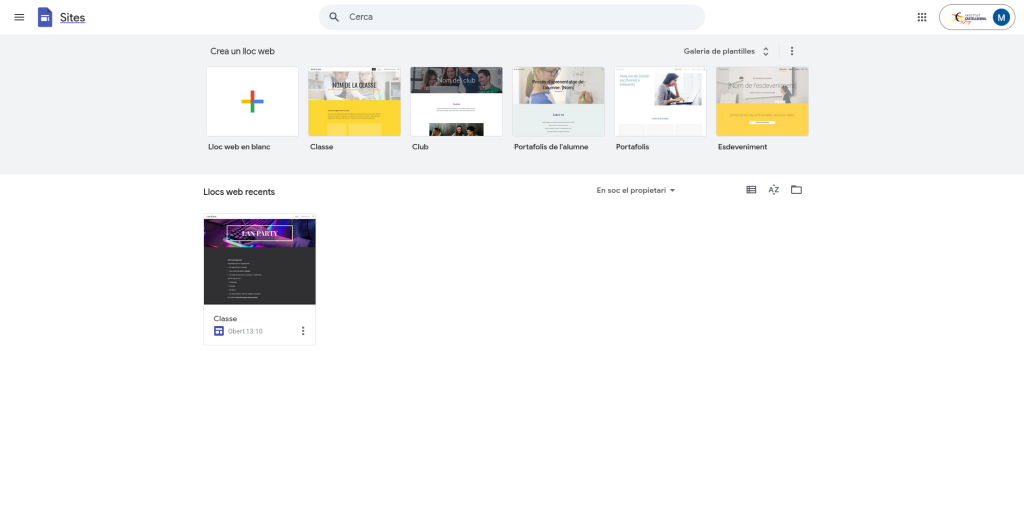Select Portafolis de l'alumne template
The height and width of the screenshot is (506, 1024).
558,101
